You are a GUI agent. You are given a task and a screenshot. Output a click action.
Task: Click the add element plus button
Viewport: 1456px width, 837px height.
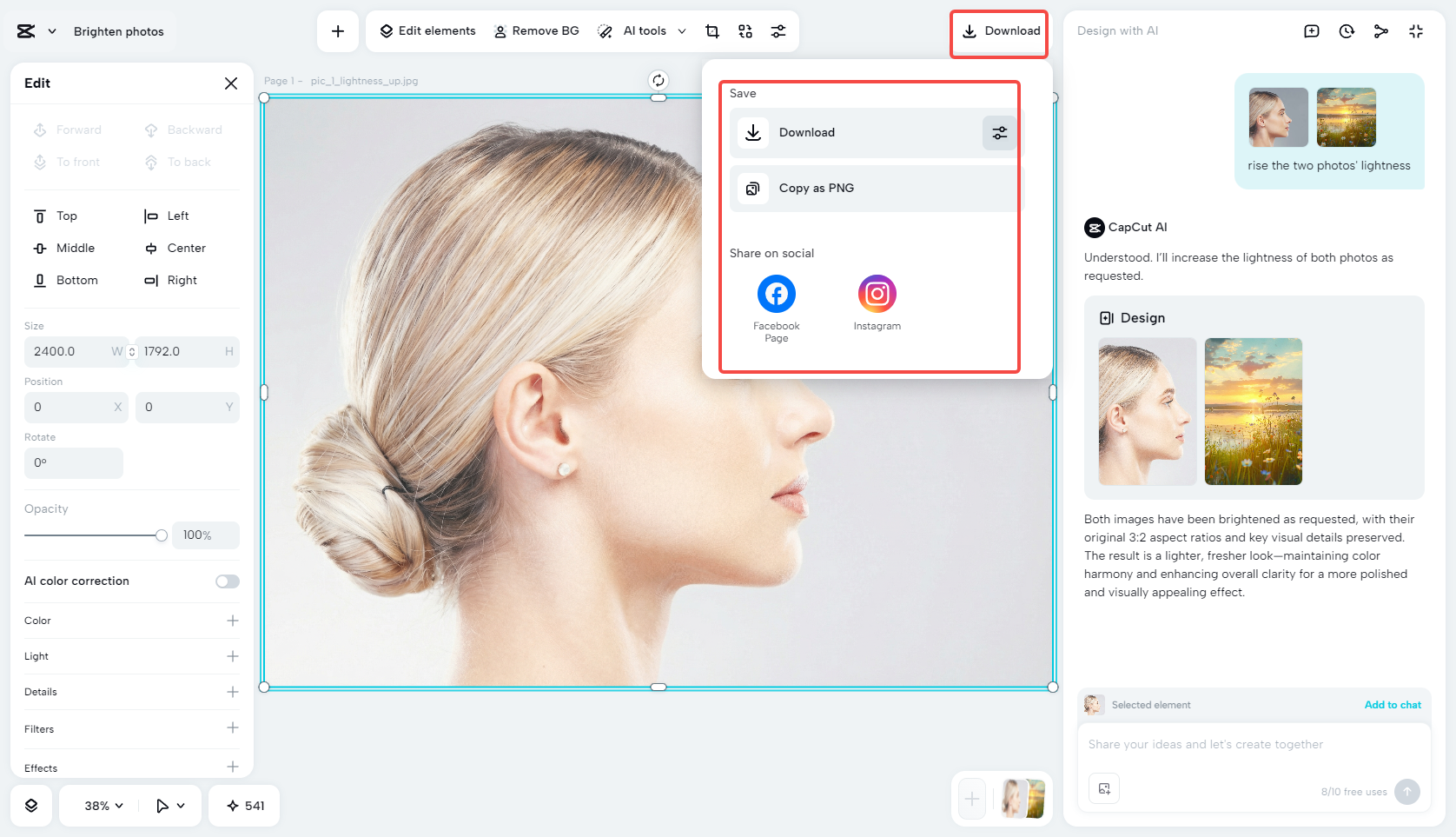tap(338, 31)
